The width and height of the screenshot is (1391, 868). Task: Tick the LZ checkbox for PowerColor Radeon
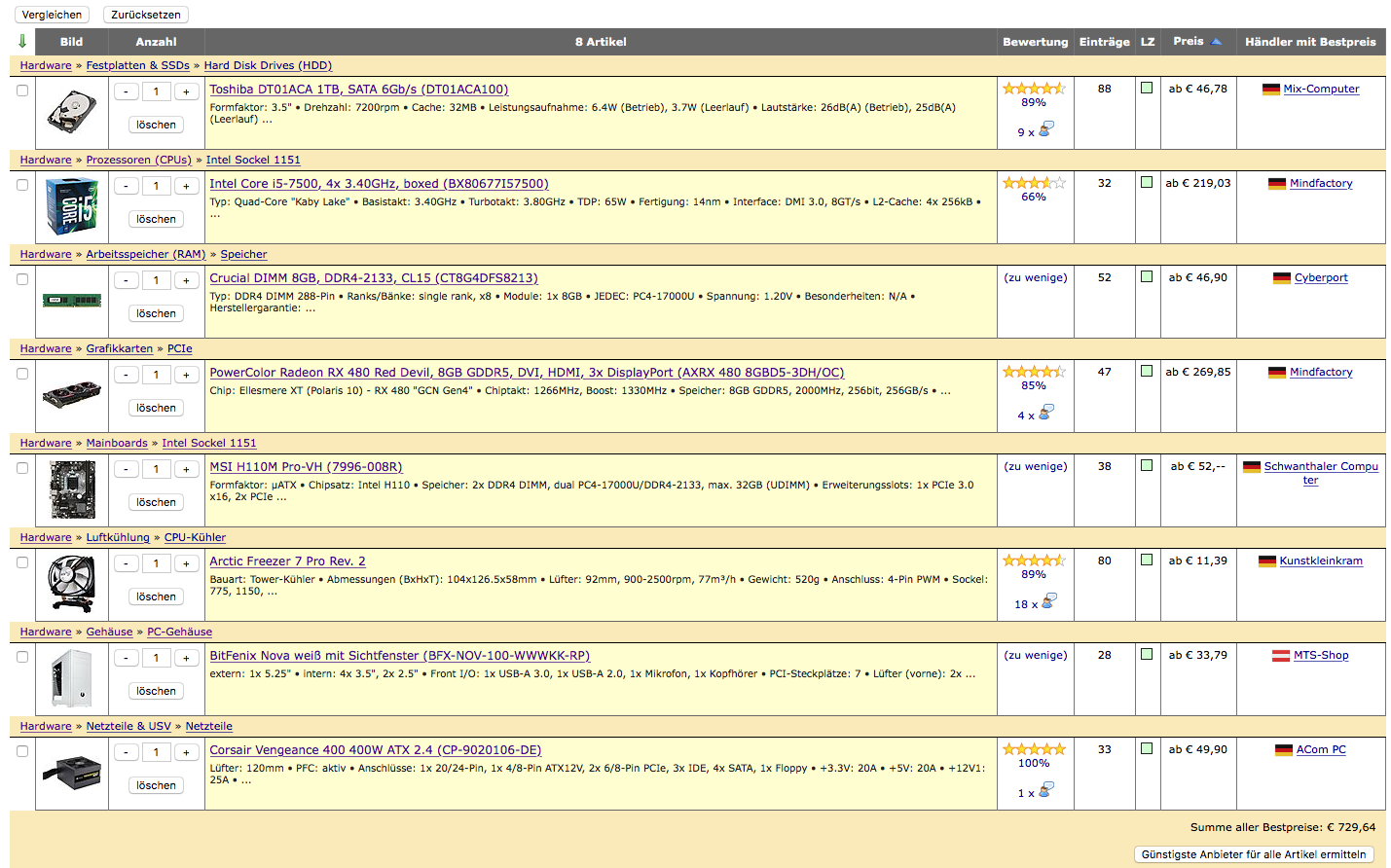coord(1147,371)
